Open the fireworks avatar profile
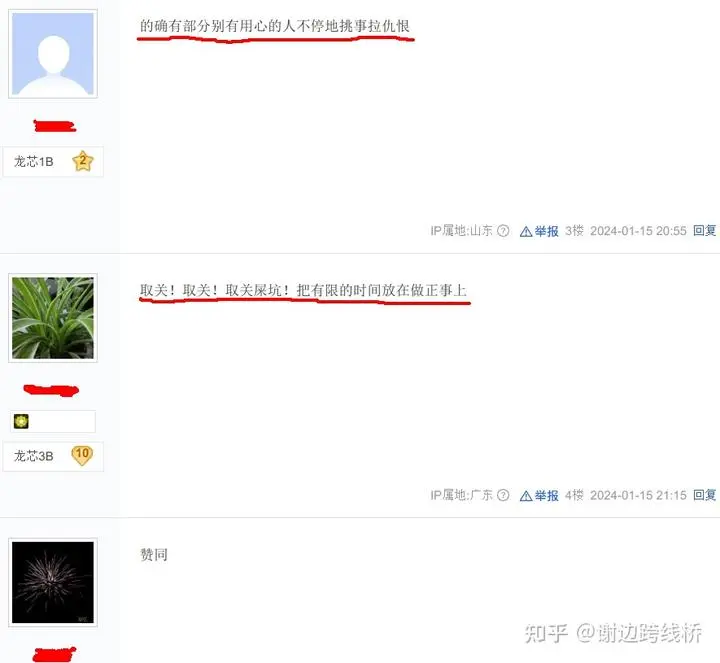 point(53,582)
